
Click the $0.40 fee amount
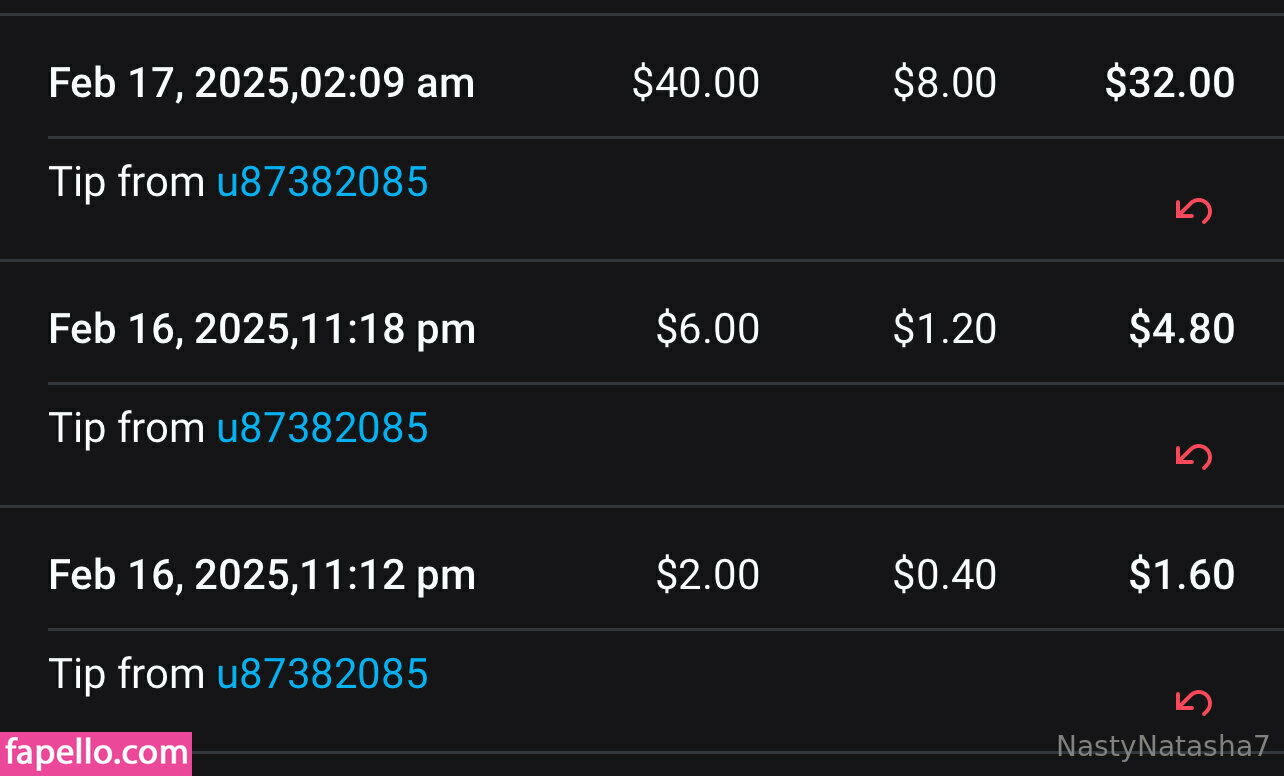pos(944,575)
